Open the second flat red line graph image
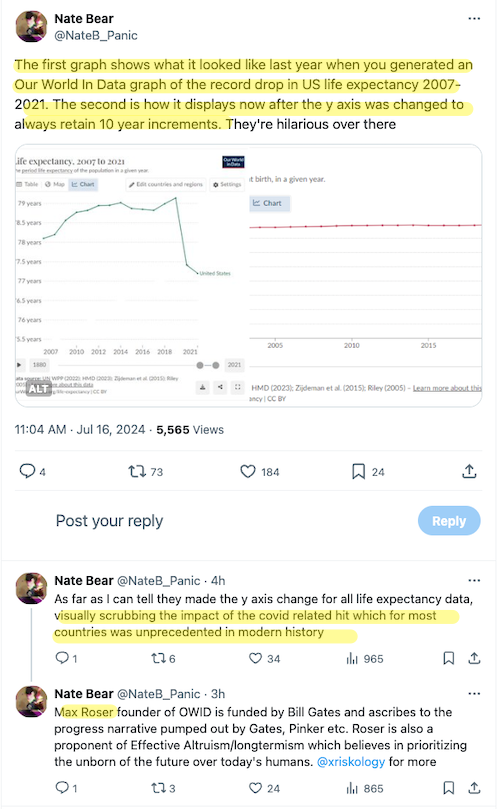 365,276
